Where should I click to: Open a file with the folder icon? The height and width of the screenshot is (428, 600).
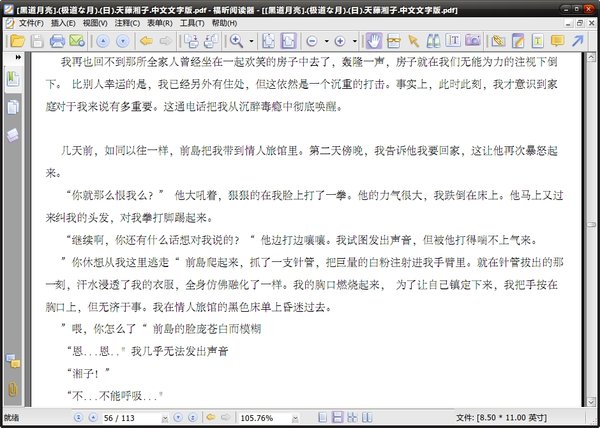pos(17,41)
